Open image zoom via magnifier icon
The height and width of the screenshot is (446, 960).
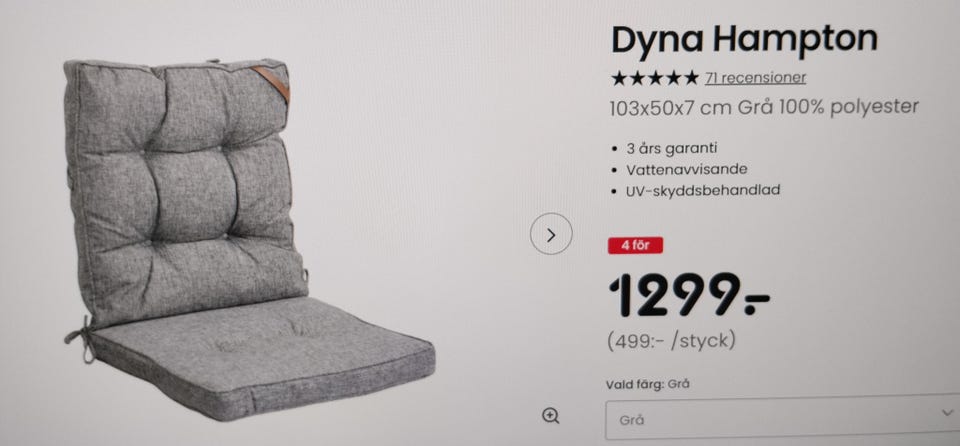550,417
